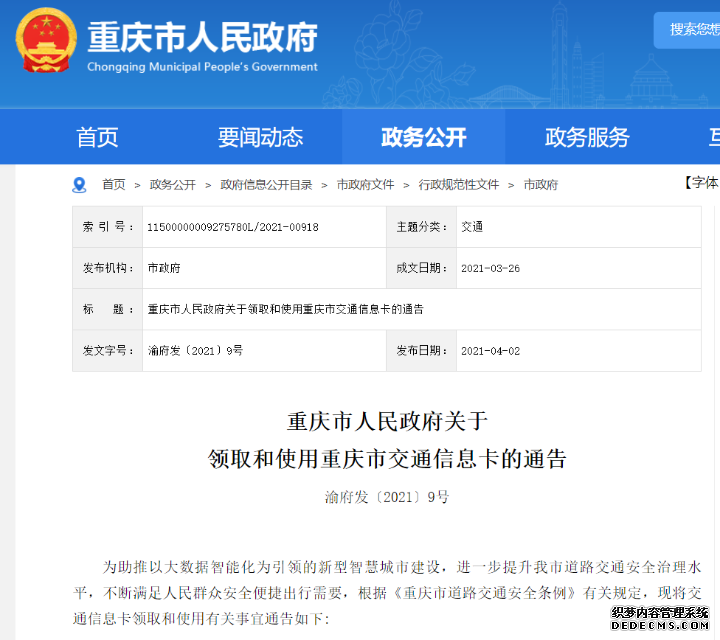Click the 重庆市人民政府 site title
720x640 pixels.
click(x=202, y=37)
